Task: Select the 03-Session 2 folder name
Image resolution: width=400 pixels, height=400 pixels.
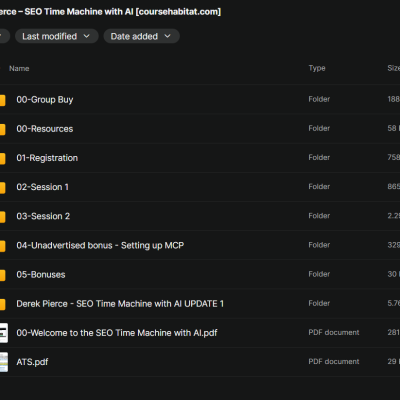Action: [43, 216]
